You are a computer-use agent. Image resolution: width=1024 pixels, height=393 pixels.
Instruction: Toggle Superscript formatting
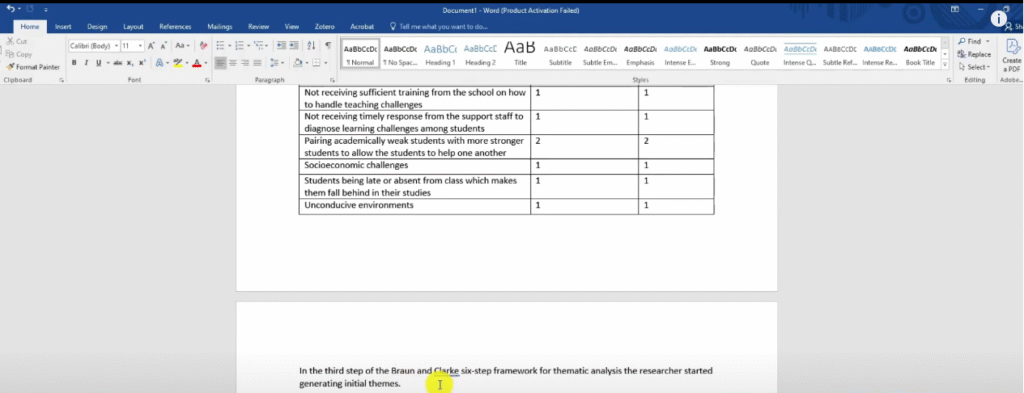coord(142,63)
